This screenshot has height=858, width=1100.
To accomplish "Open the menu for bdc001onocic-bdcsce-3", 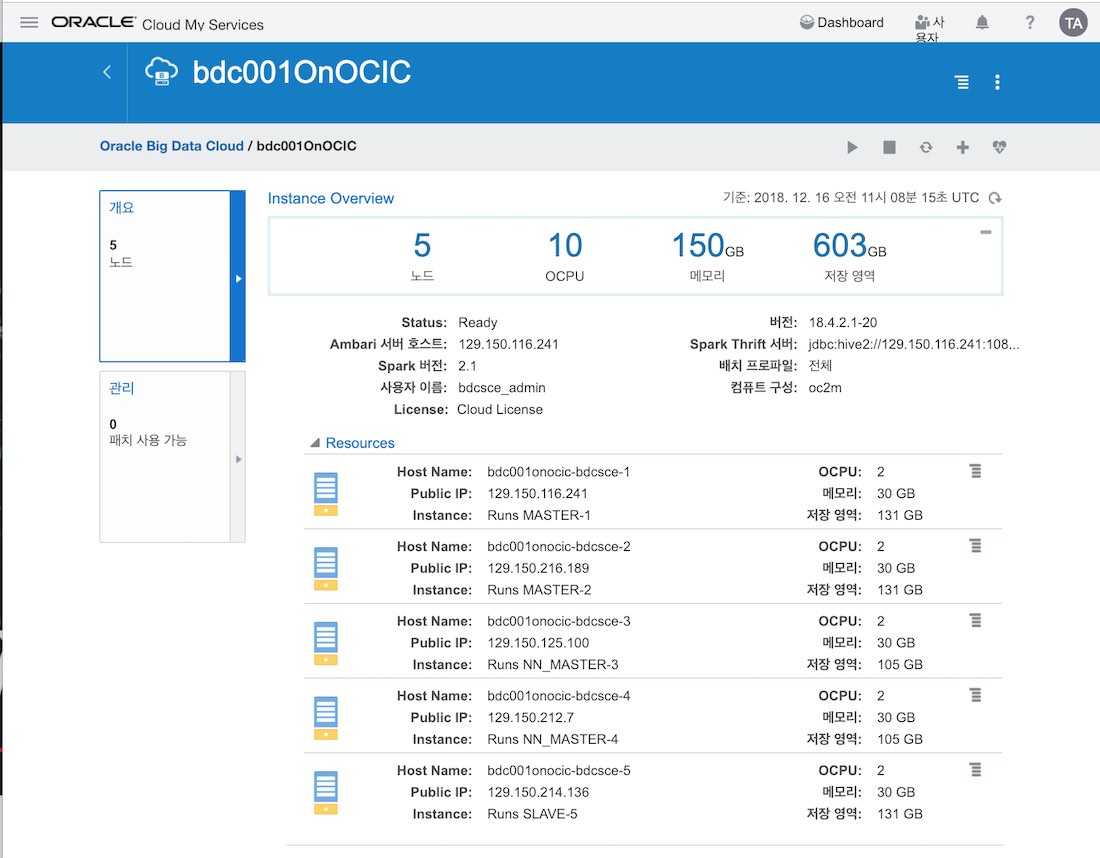I will [x=975, y=620].
